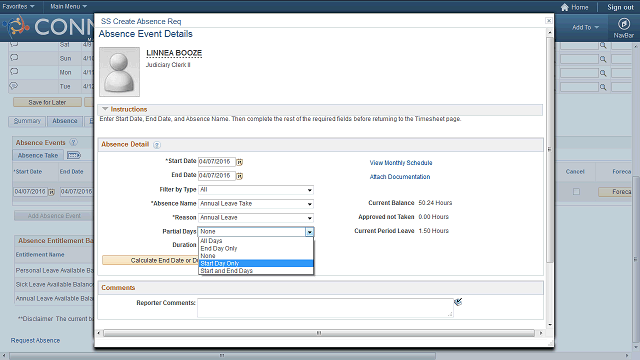Click the comment bubble icon in Sun row

pos(14,58)
